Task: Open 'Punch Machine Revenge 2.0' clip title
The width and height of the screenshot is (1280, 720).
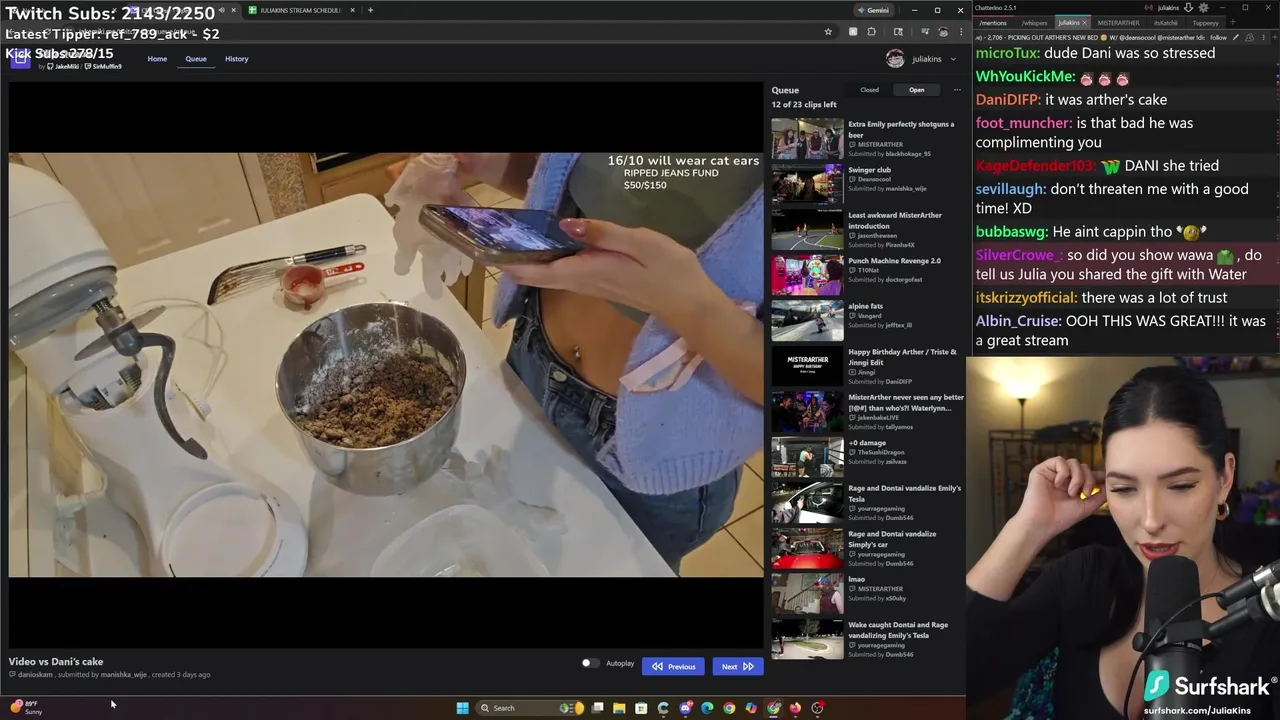Action: 894,261
